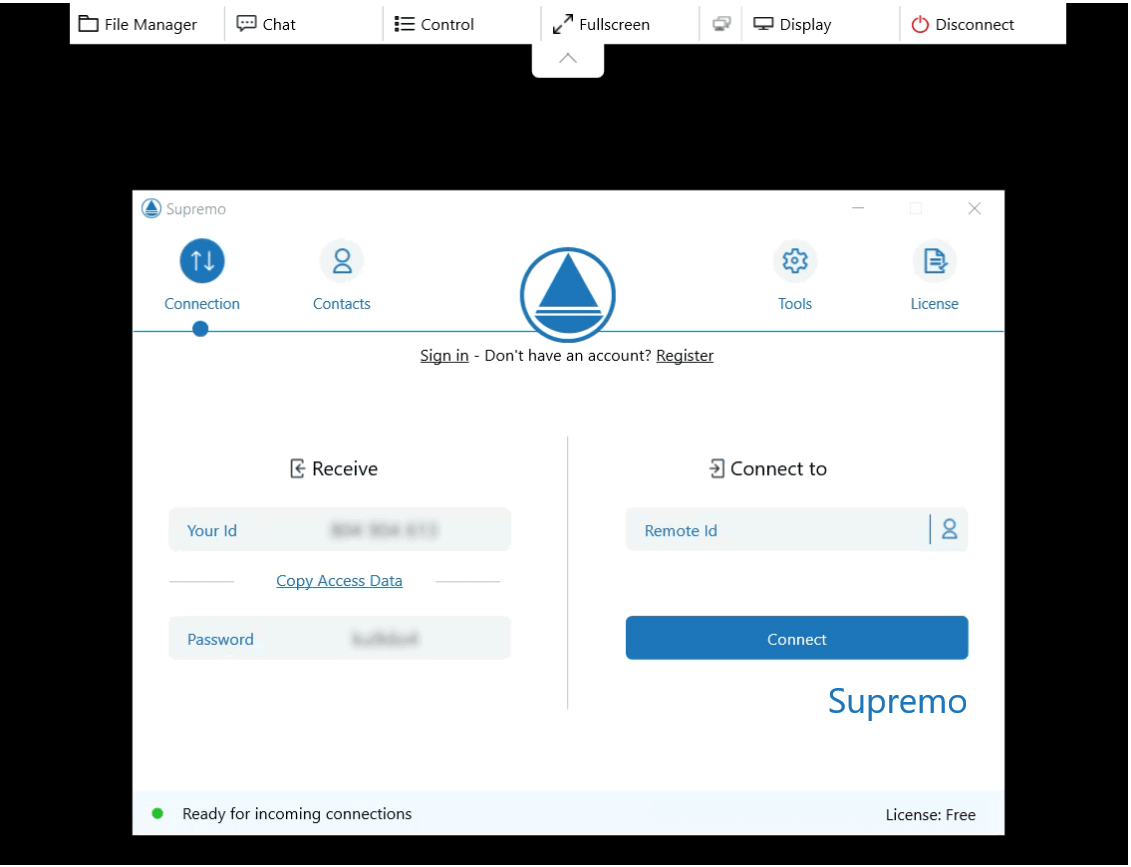Viewport: 1131px width, 867px height.
Task: Click the large Supremo brand wordmark
Action: click(897, 701)
